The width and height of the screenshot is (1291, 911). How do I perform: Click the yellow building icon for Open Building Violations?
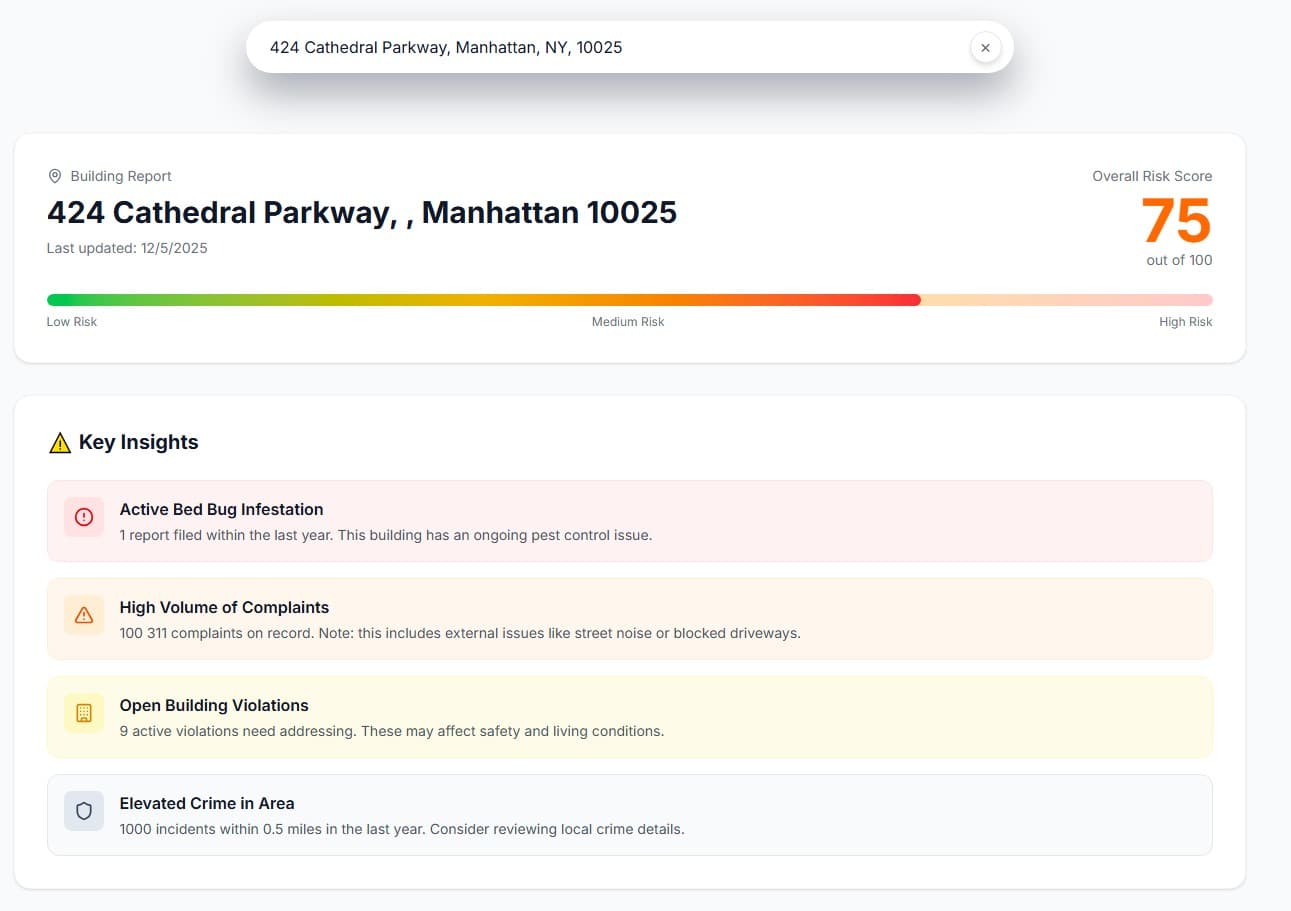tap(84, 713)
